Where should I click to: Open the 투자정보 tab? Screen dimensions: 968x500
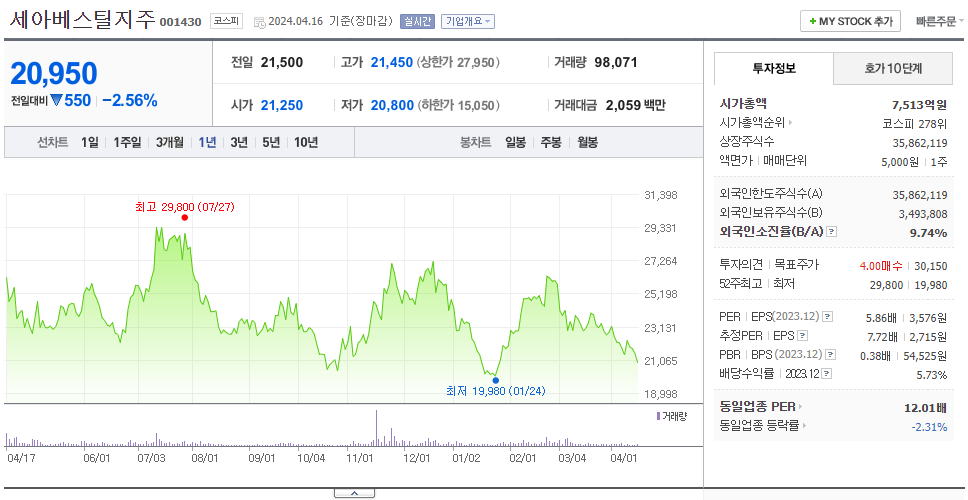[774, 69]
